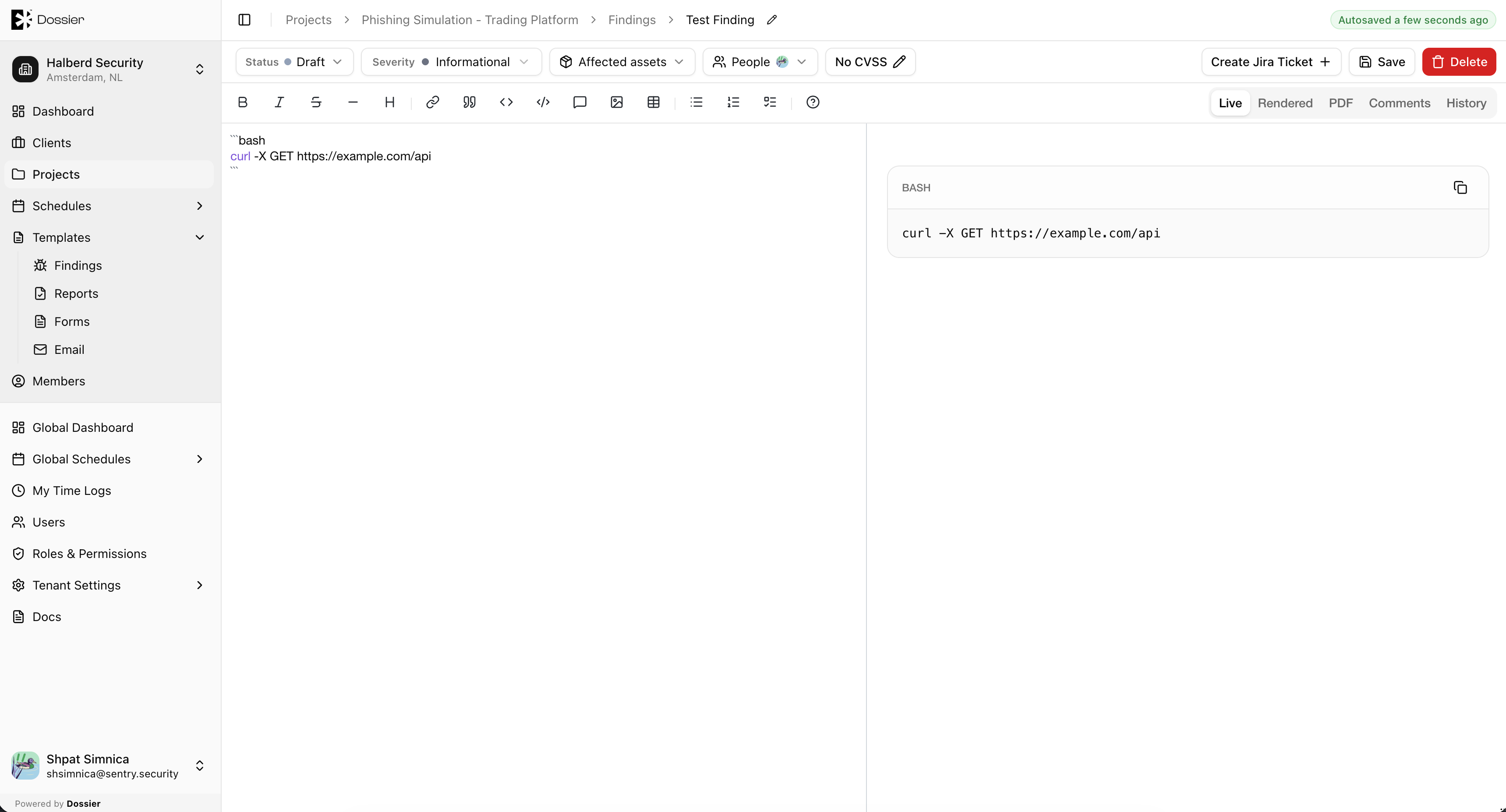Toggle bold formatting in editor toolbar
The height and width of the screenshot is (812, 1506).
coord(243,102)
